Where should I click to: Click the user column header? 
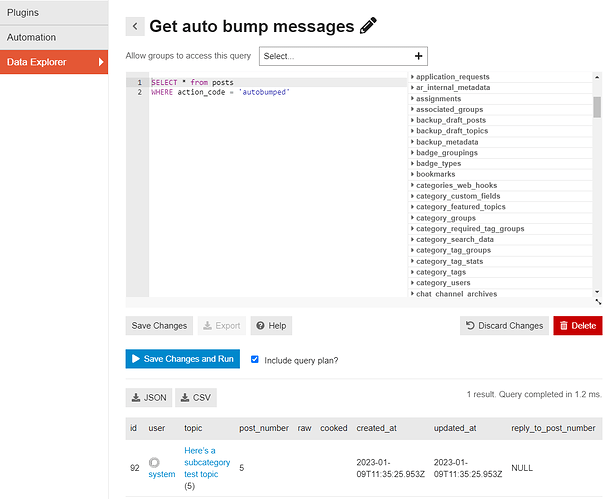(157, 428)
